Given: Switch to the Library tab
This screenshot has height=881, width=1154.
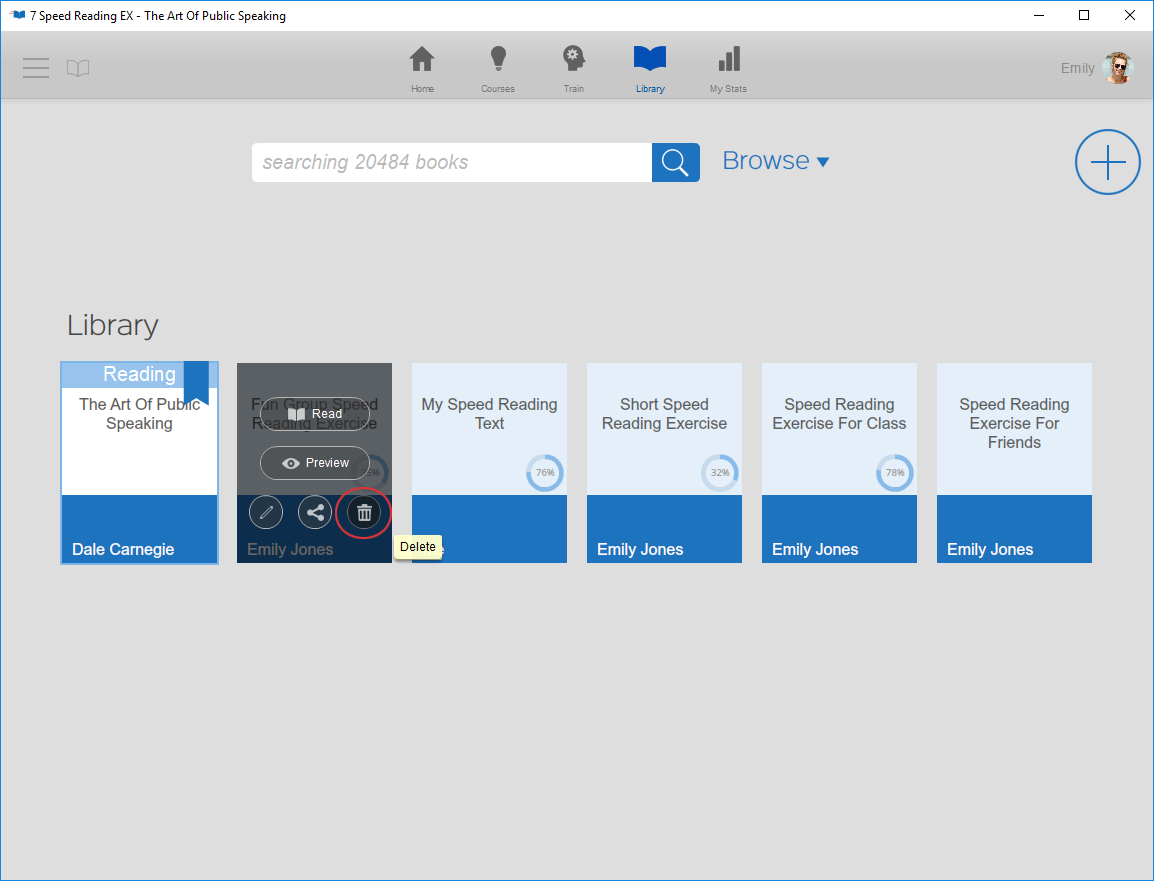Looking at the screenshot, I should pyautogui.click(x=650, y=68).
